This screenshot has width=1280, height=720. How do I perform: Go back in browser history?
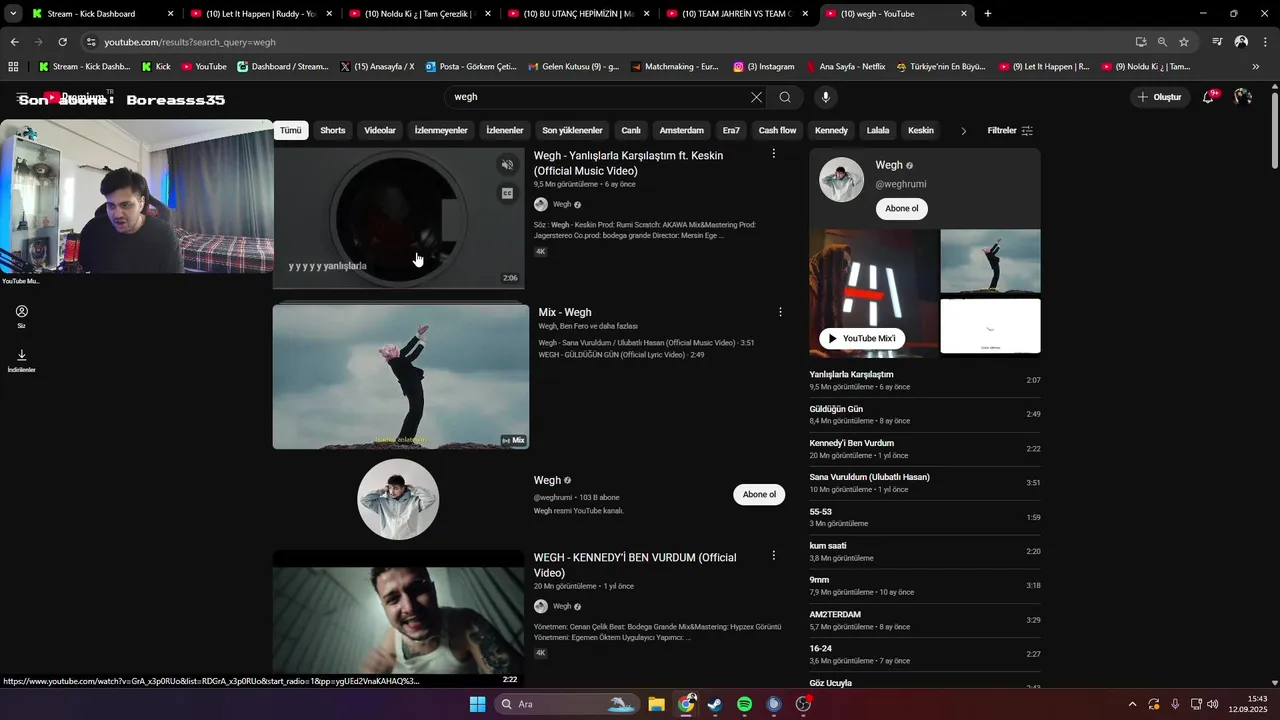[14, 42]
